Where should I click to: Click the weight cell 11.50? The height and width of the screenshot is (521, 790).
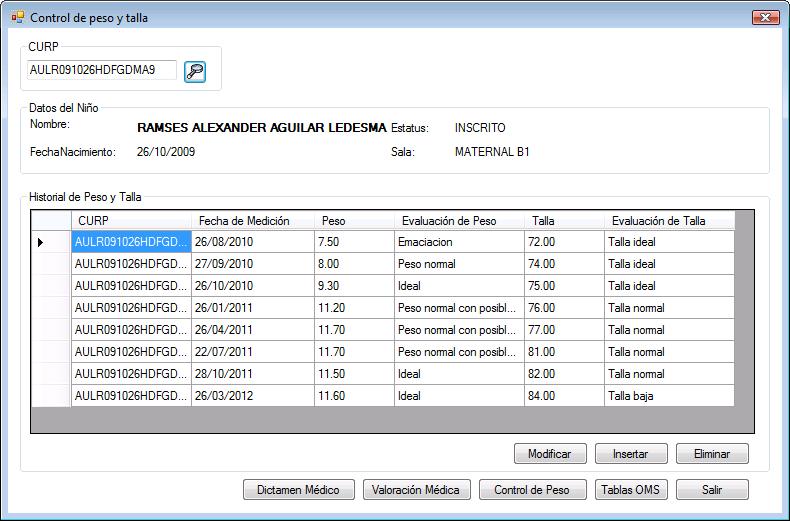click(355, 374)
